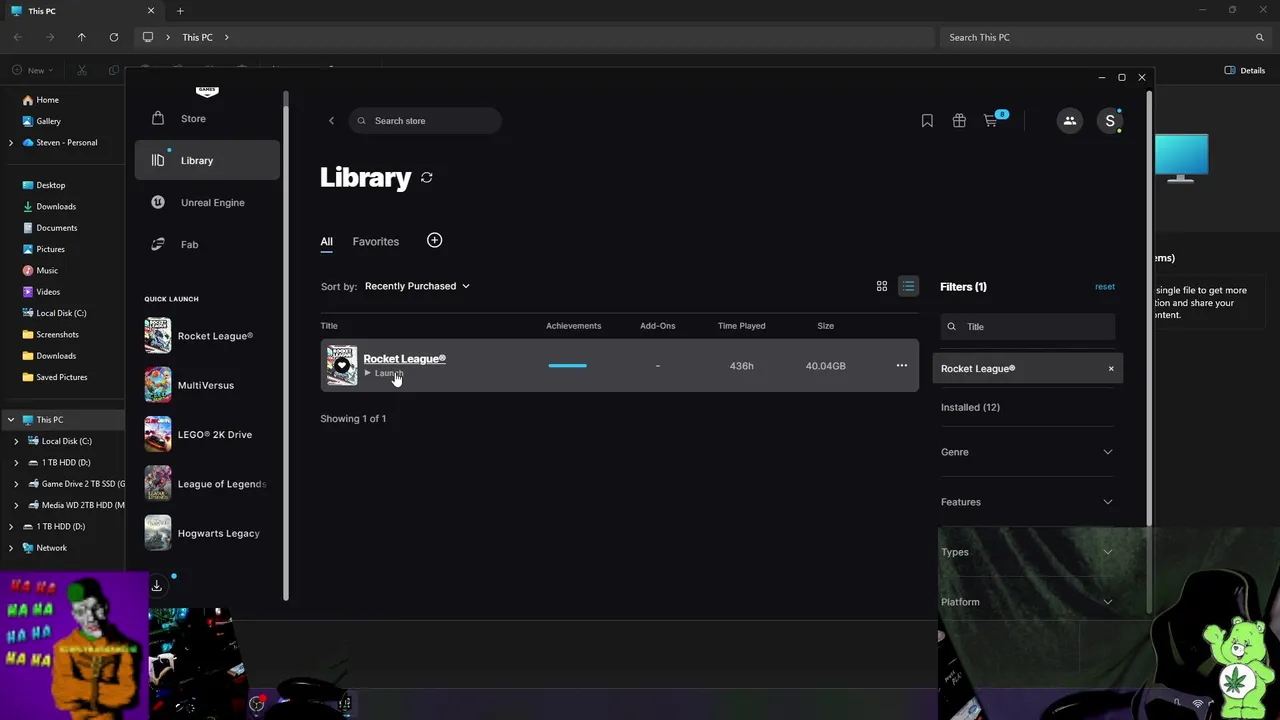Expand the Genre filter section

point(1027,452)
